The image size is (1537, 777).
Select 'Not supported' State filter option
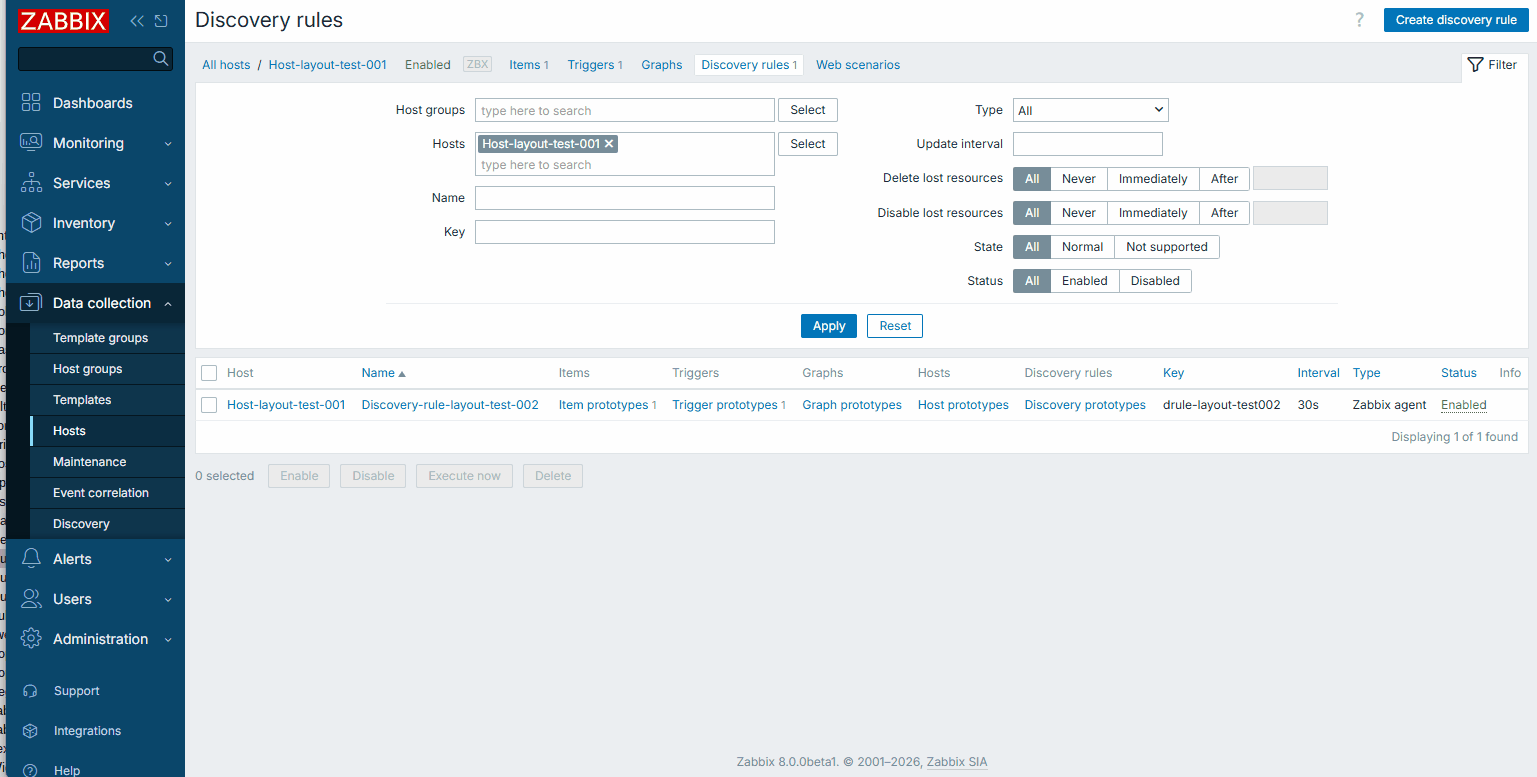pos(1166,247)
